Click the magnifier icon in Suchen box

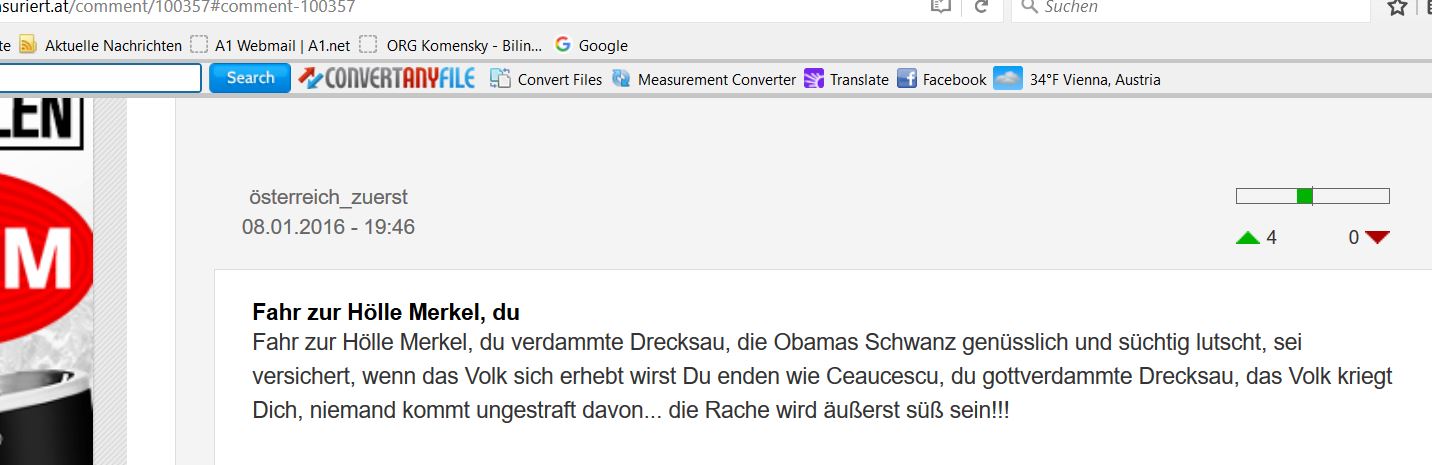(x=1029, y=7)
